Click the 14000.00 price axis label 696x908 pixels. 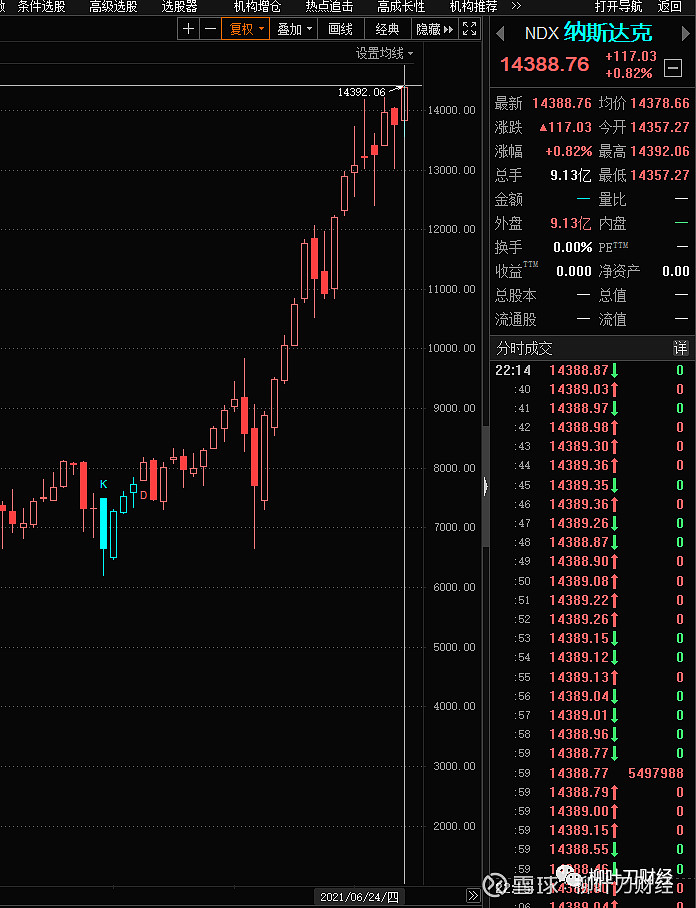[x=452, y=110]
